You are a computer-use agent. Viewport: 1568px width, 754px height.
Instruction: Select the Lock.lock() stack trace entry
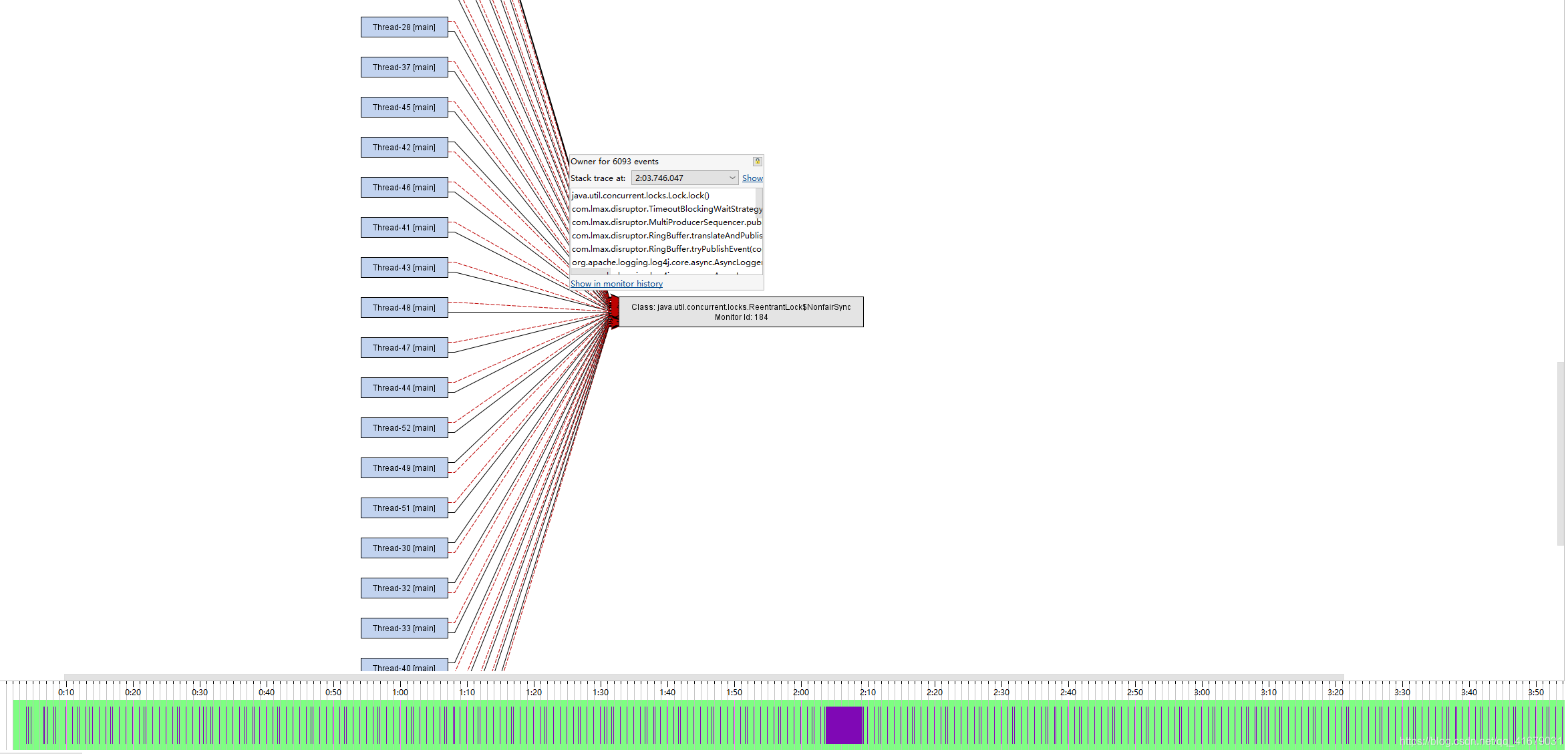click(x=640, y=196)
